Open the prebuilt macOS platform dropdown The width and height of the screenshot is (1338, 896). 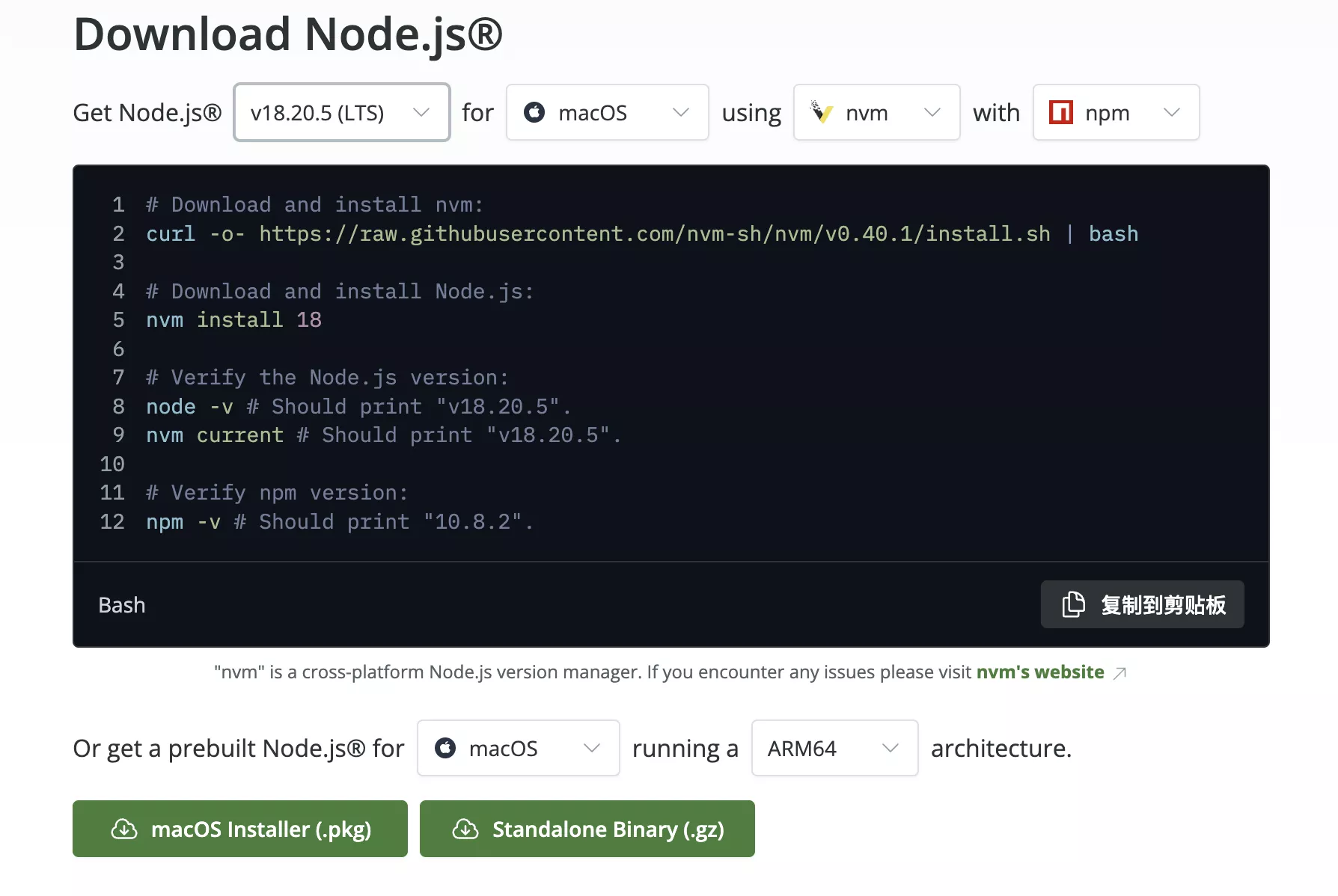(519, 748)
